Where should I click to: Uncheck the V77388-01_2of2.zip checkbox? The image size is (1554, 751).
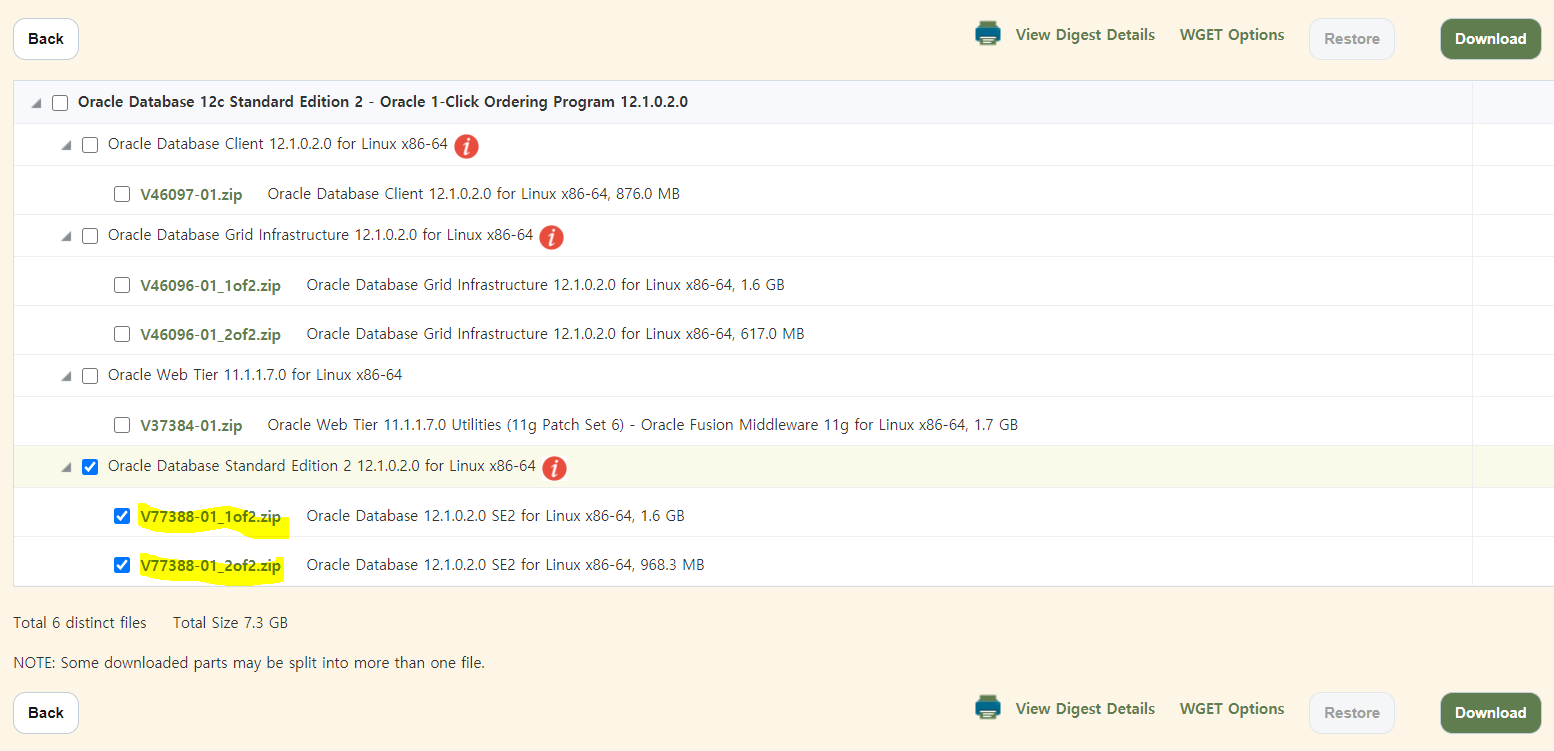(x=122, y=565)
